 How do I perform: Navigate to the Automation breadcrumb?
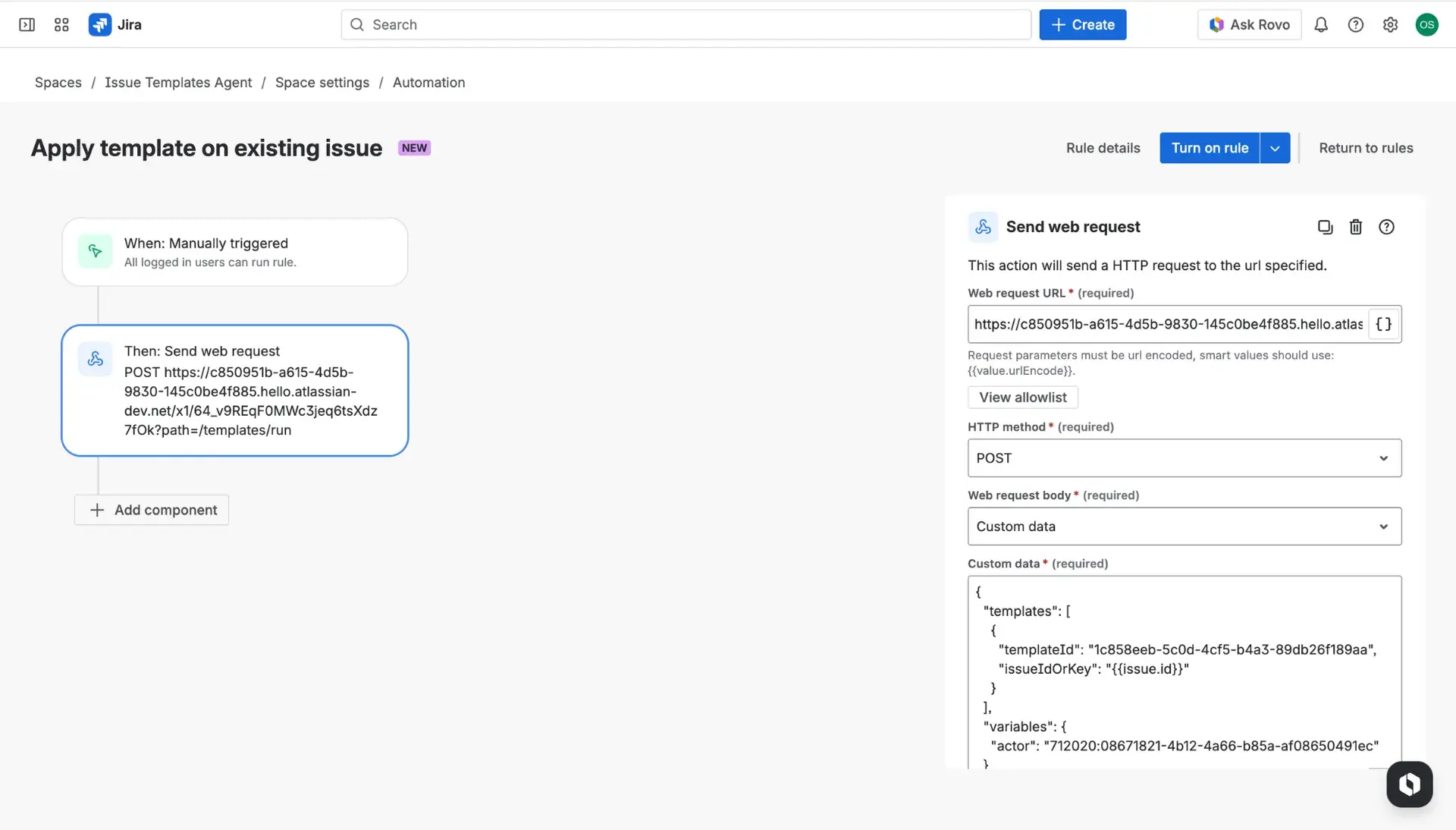tap(428, 82)
